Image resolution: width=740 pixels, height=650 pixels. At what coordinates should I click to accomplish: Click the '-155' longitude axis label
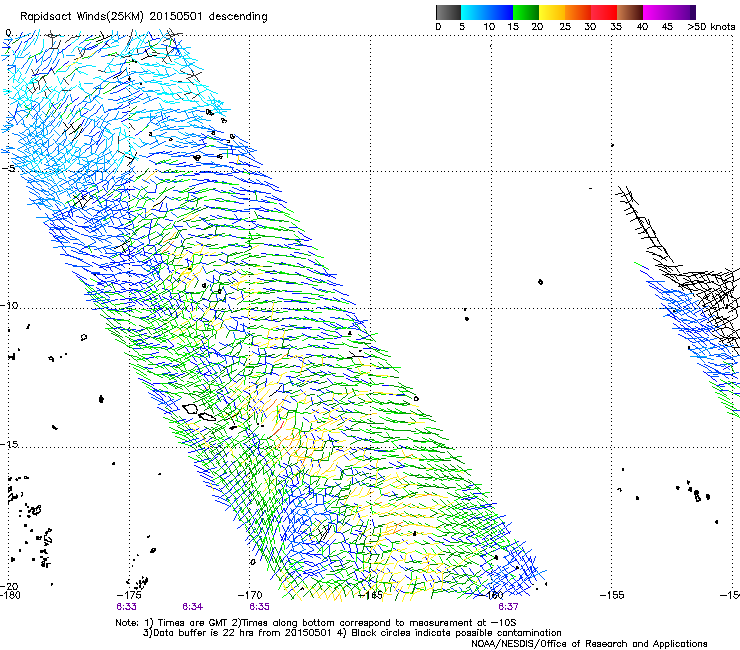[x=612, y=595]
